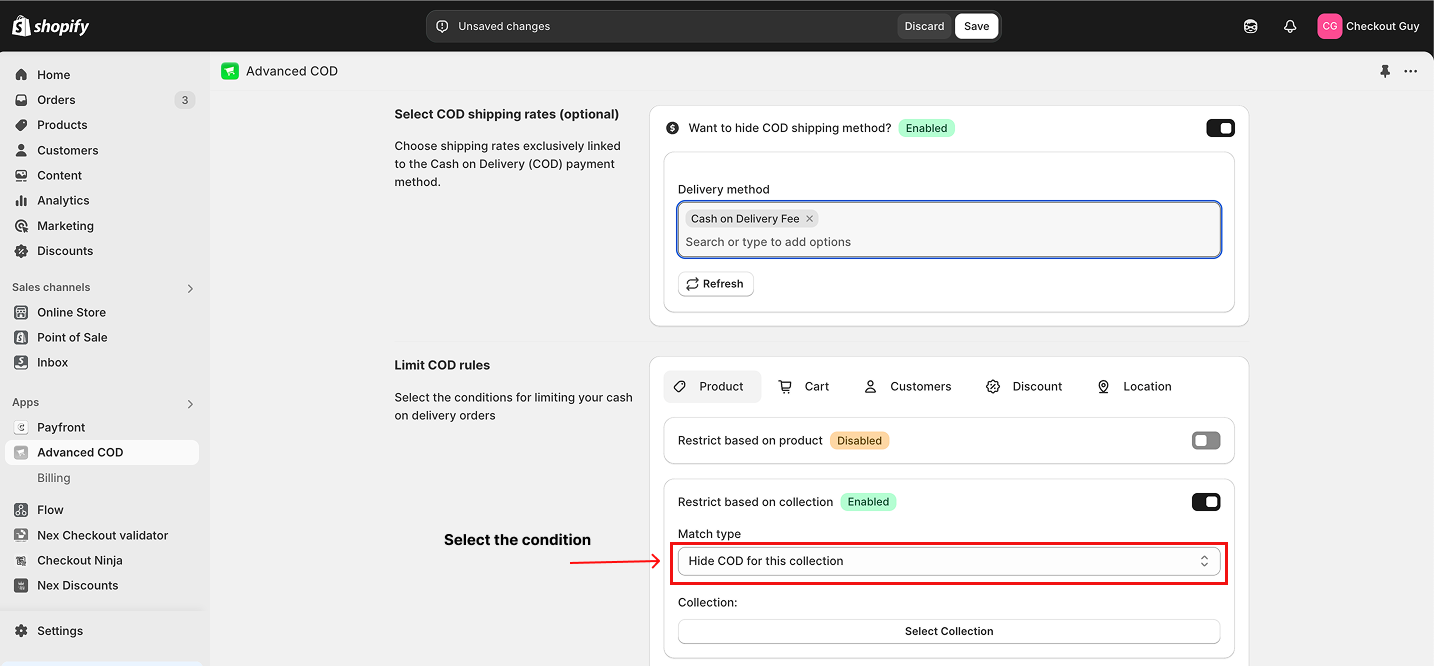Click the Checkout Guy account avatar
The width and height of the screenshot is (1434, 666).
click(x=1329, y=26)
